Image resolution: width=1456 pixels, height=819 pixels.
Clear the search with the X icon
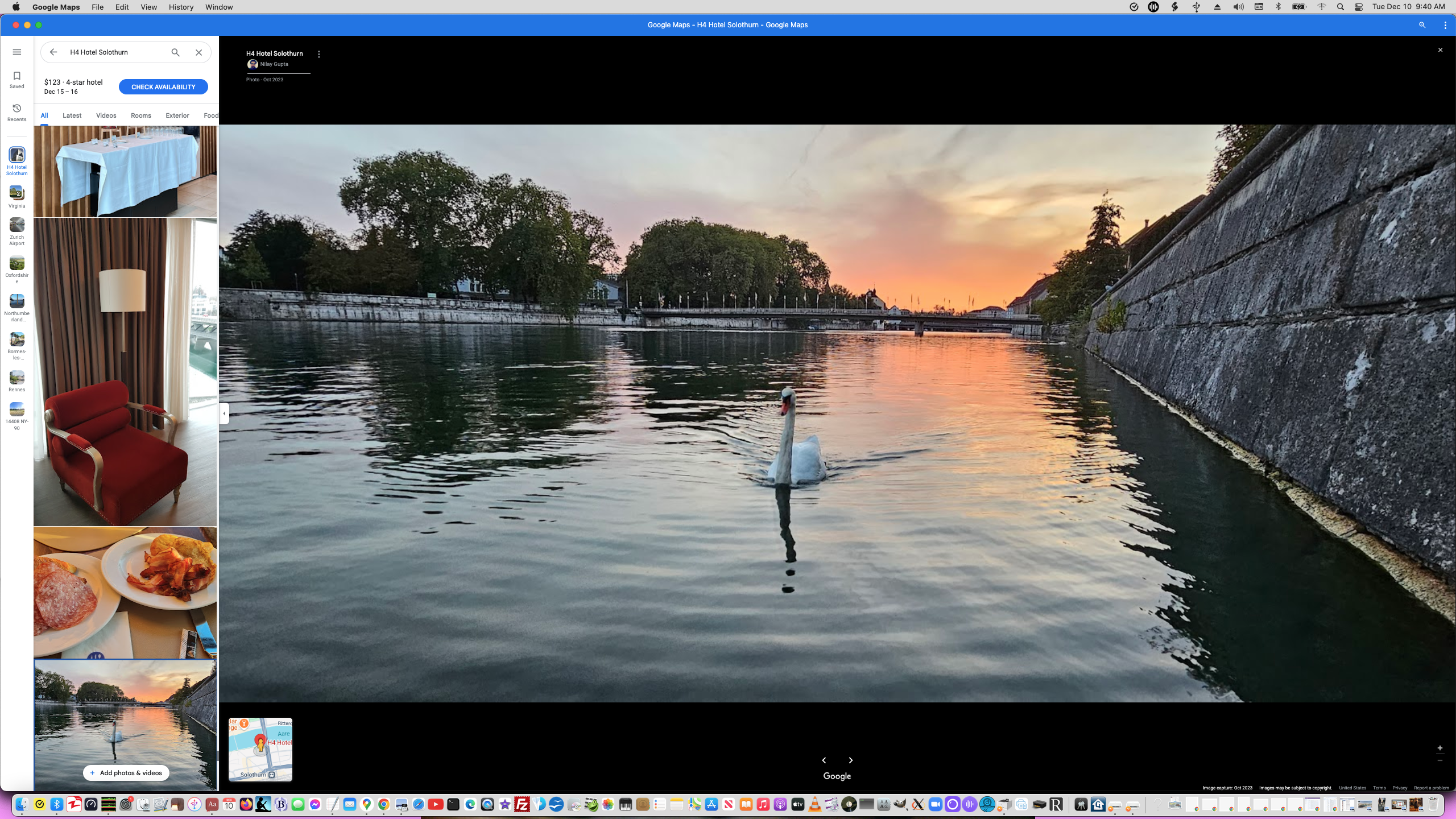pos(198,52)
